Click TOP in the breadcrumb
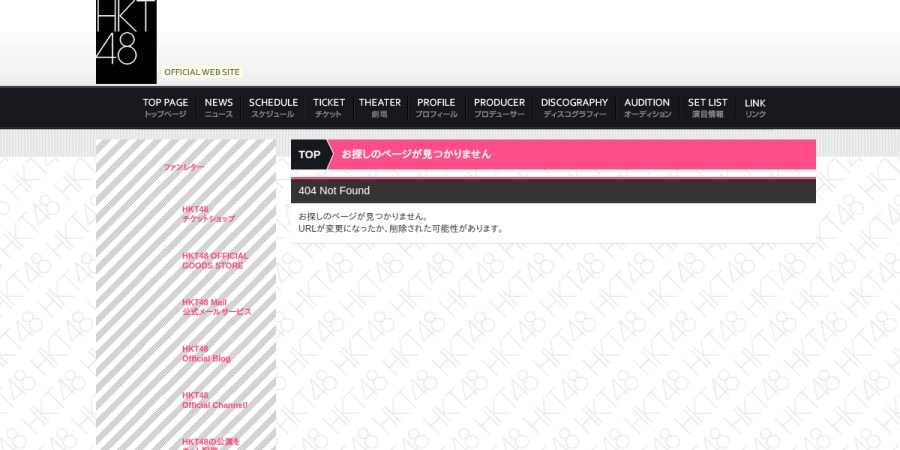The height and width of the screenshot is (450, 900). (x=309, y=154)
